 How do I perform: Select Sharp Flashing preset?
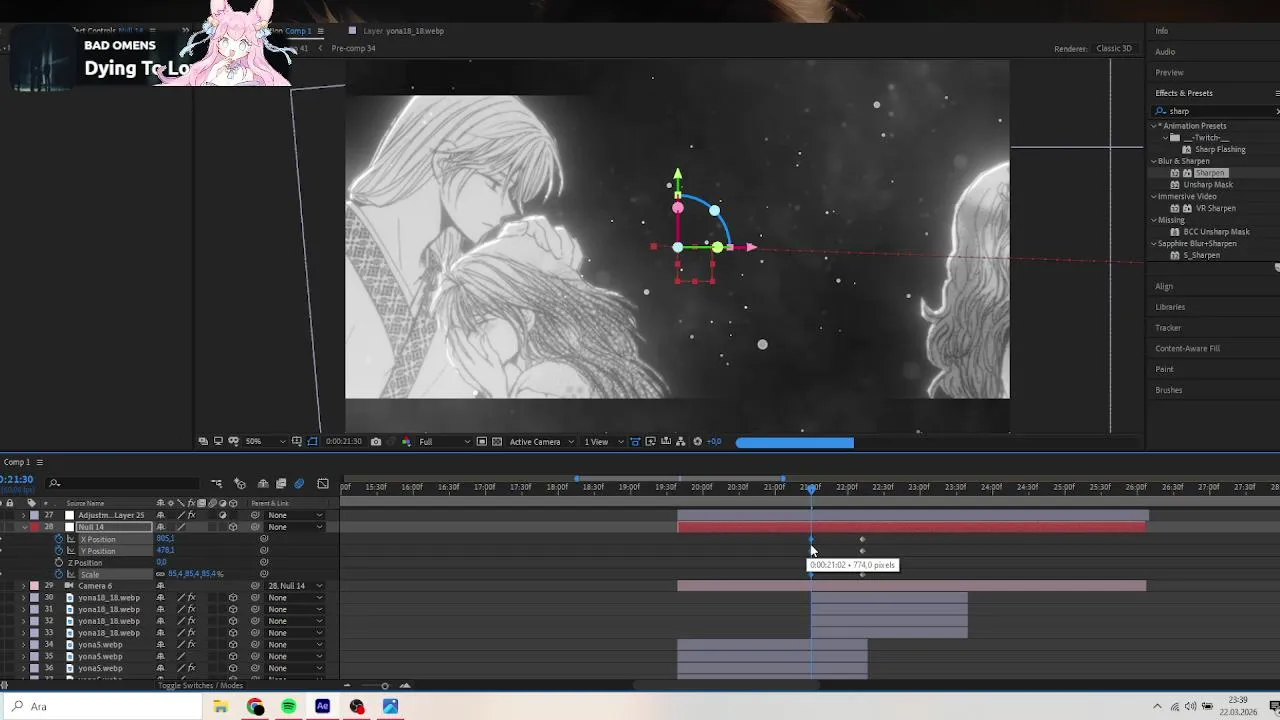pyautogui.click(x=1220, y=150)
